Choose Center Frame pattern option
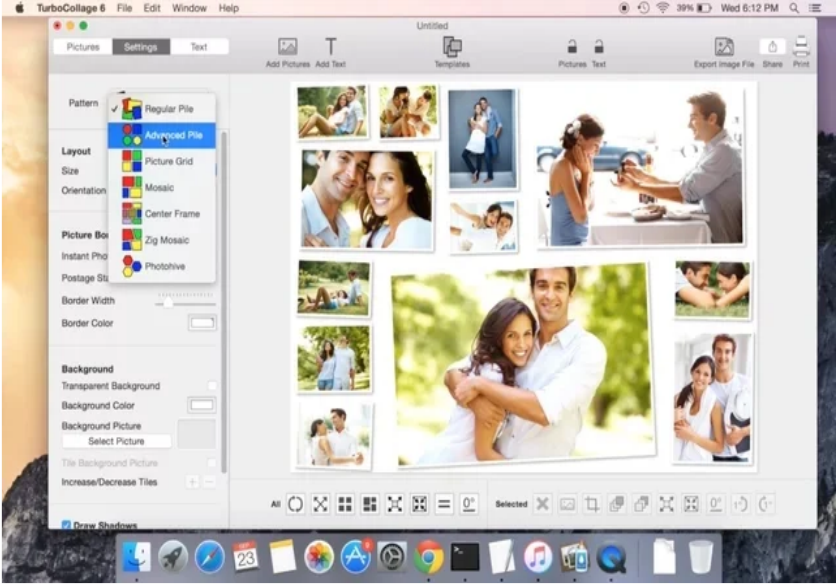Viewport: 836px width, 584px height. coord(162,214)
